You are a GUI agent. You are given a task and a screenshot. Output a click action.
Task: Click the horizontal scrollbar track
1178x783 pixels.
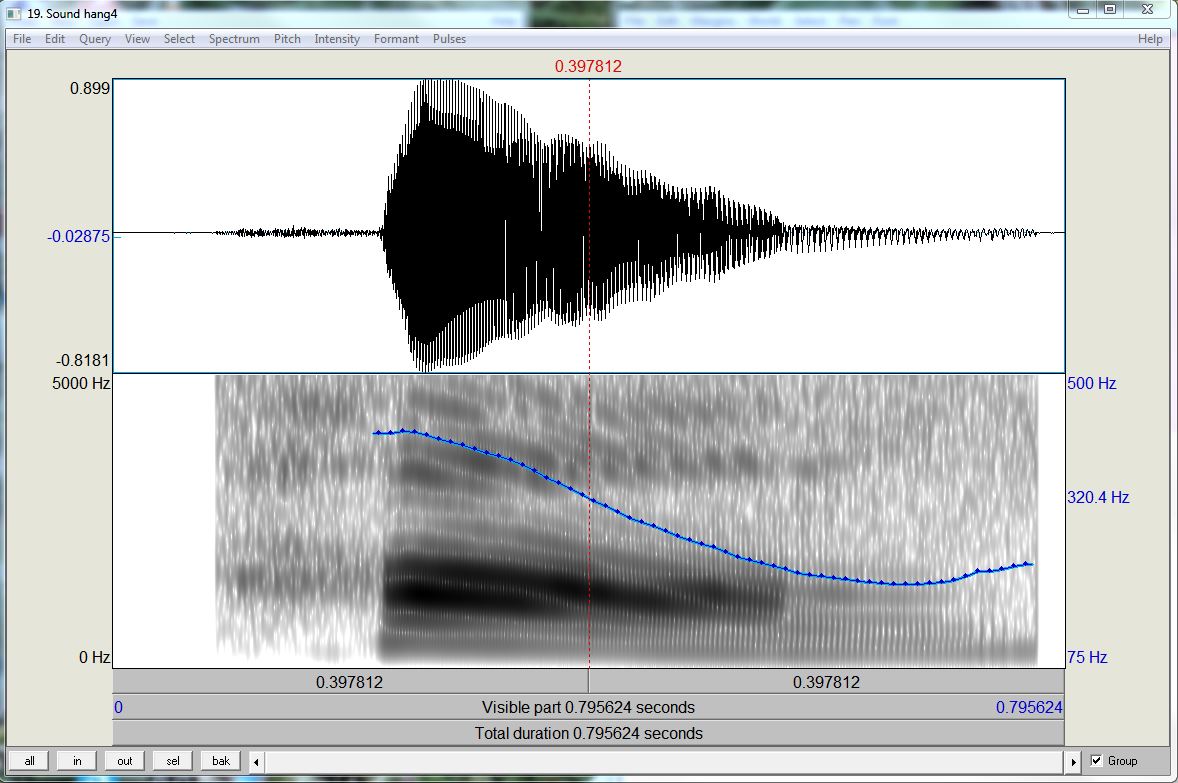point(665,762)
